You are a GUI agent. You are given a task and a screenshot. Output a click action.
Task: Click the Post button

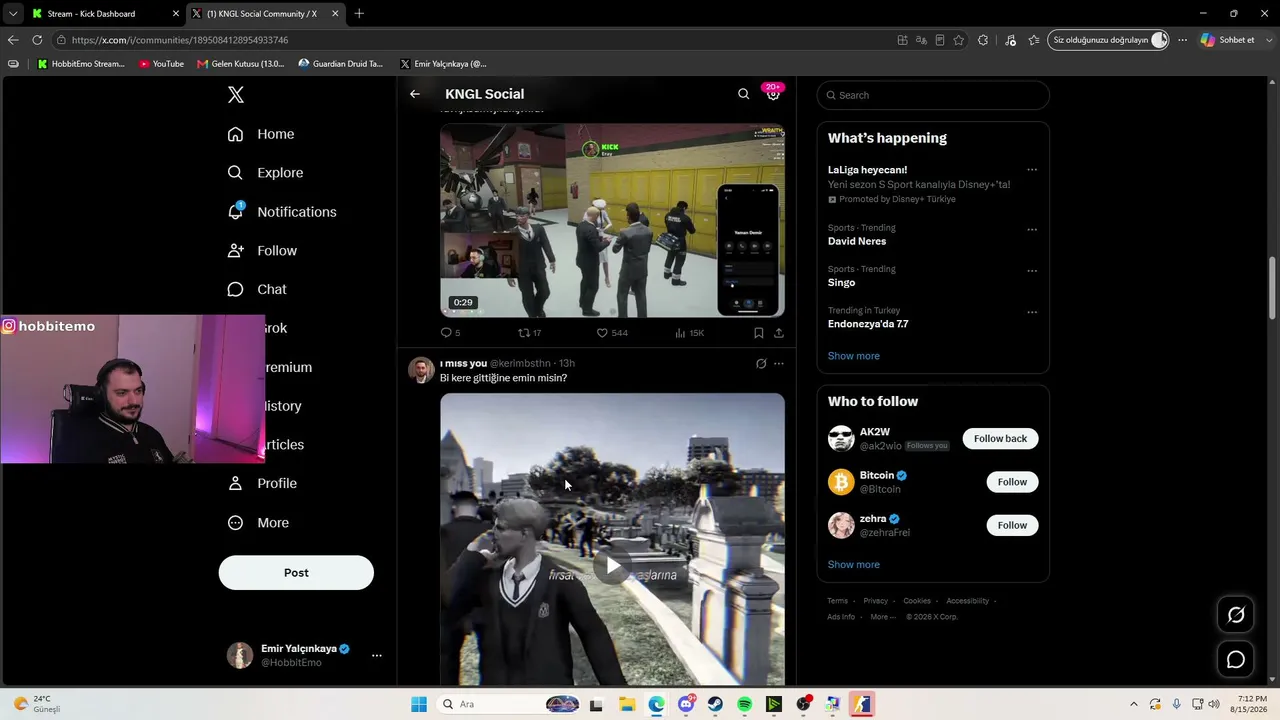[296, 573]
